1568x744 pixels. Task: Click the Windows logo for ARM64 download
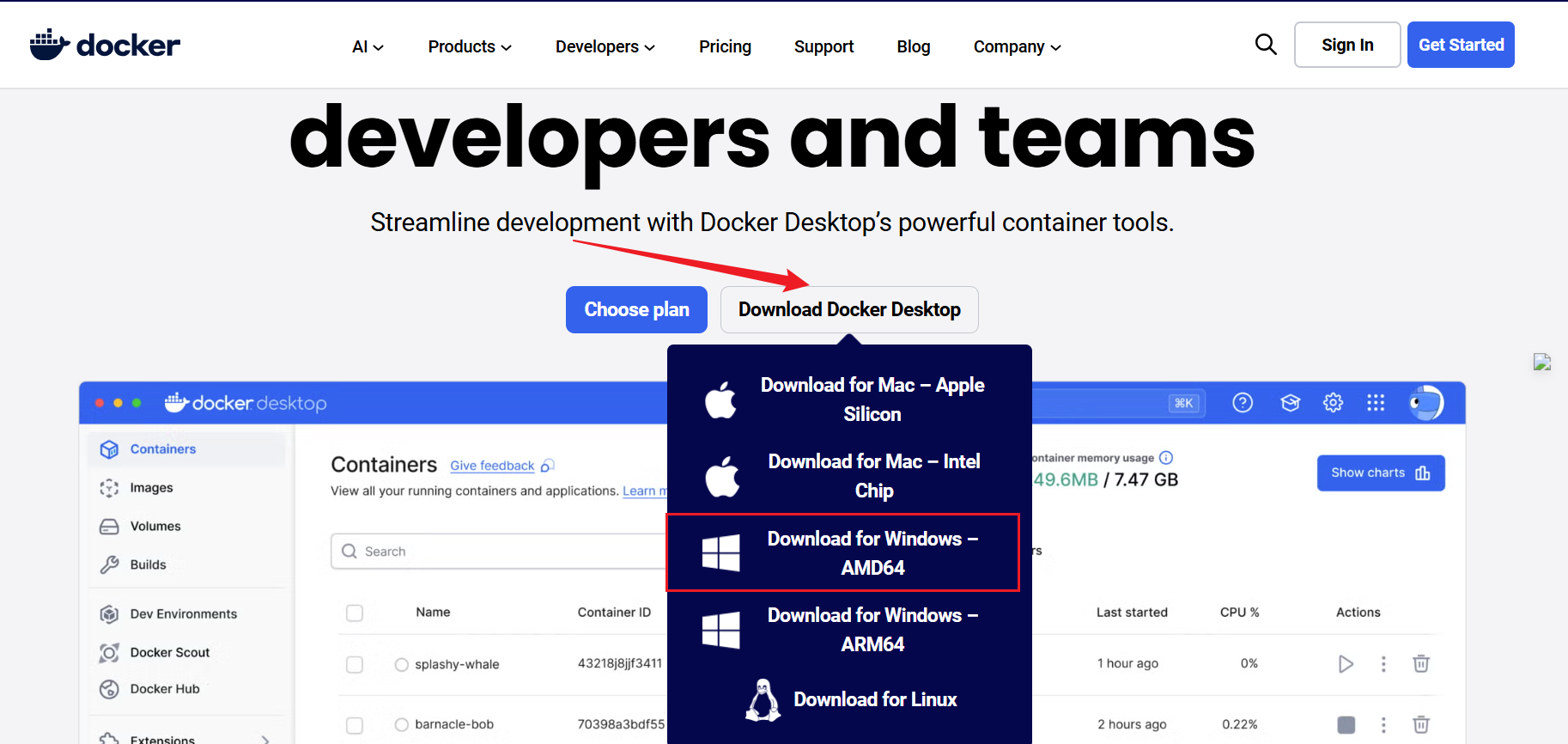coord(720,630)
